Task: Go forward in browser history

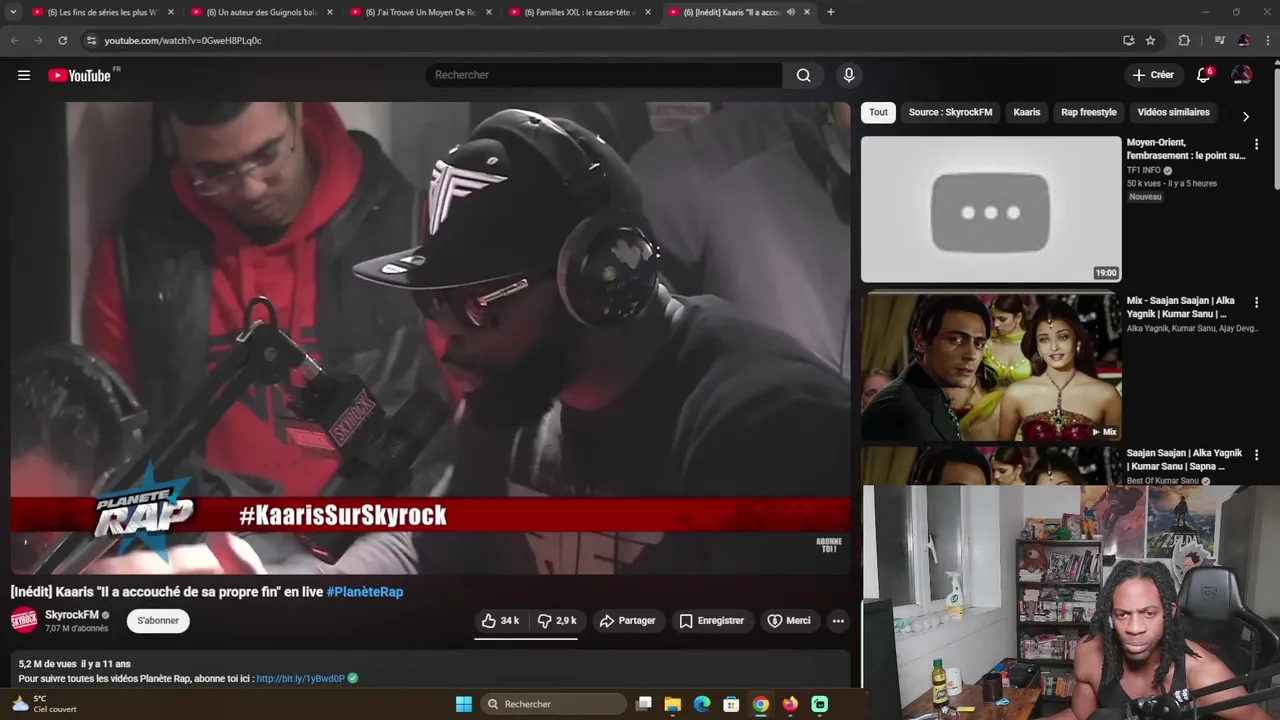Action: (38, 40)
